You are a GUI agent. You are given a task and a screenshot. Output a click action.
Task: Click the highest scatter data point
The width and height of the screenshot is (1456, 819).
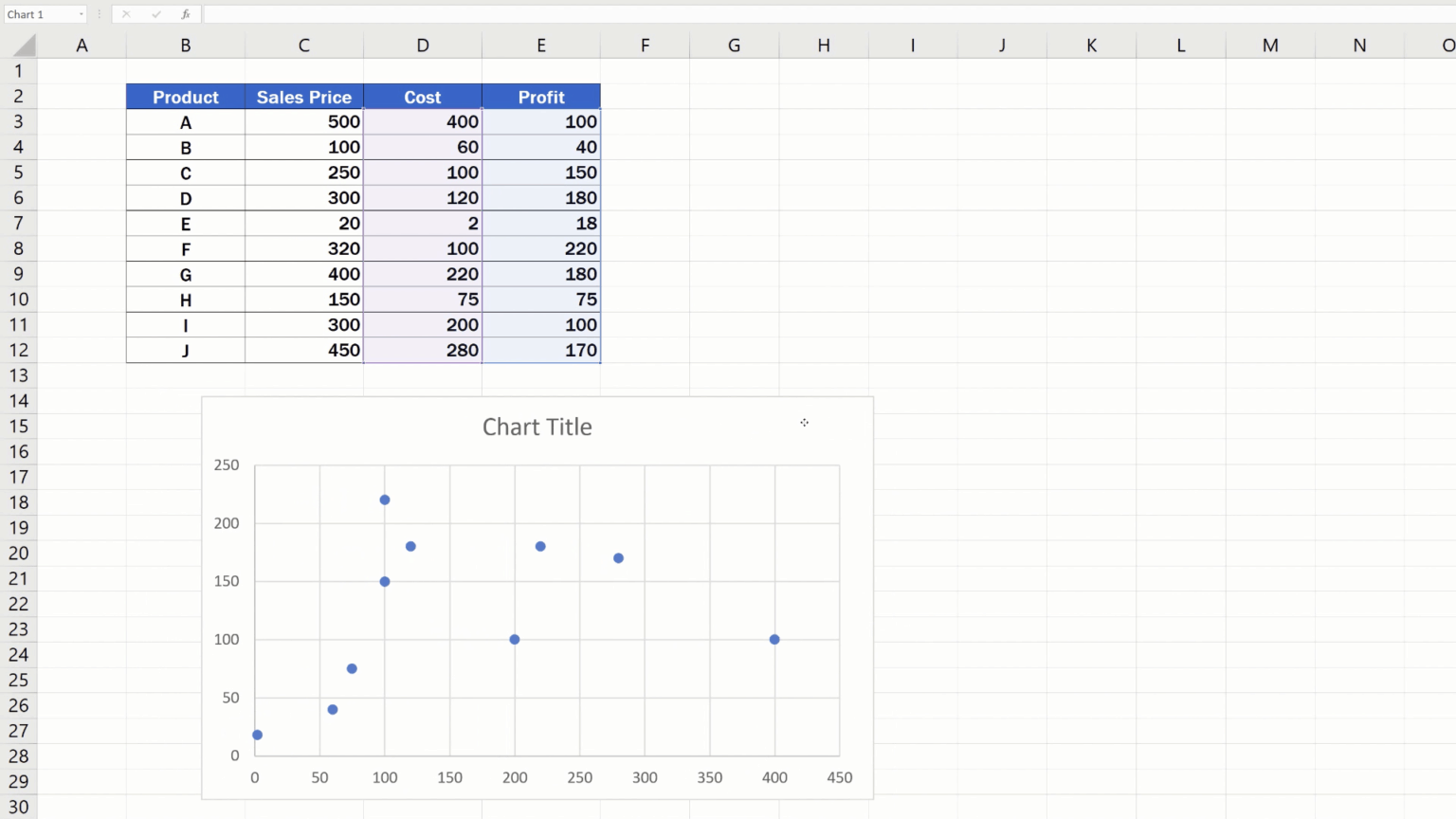(384, 499)
